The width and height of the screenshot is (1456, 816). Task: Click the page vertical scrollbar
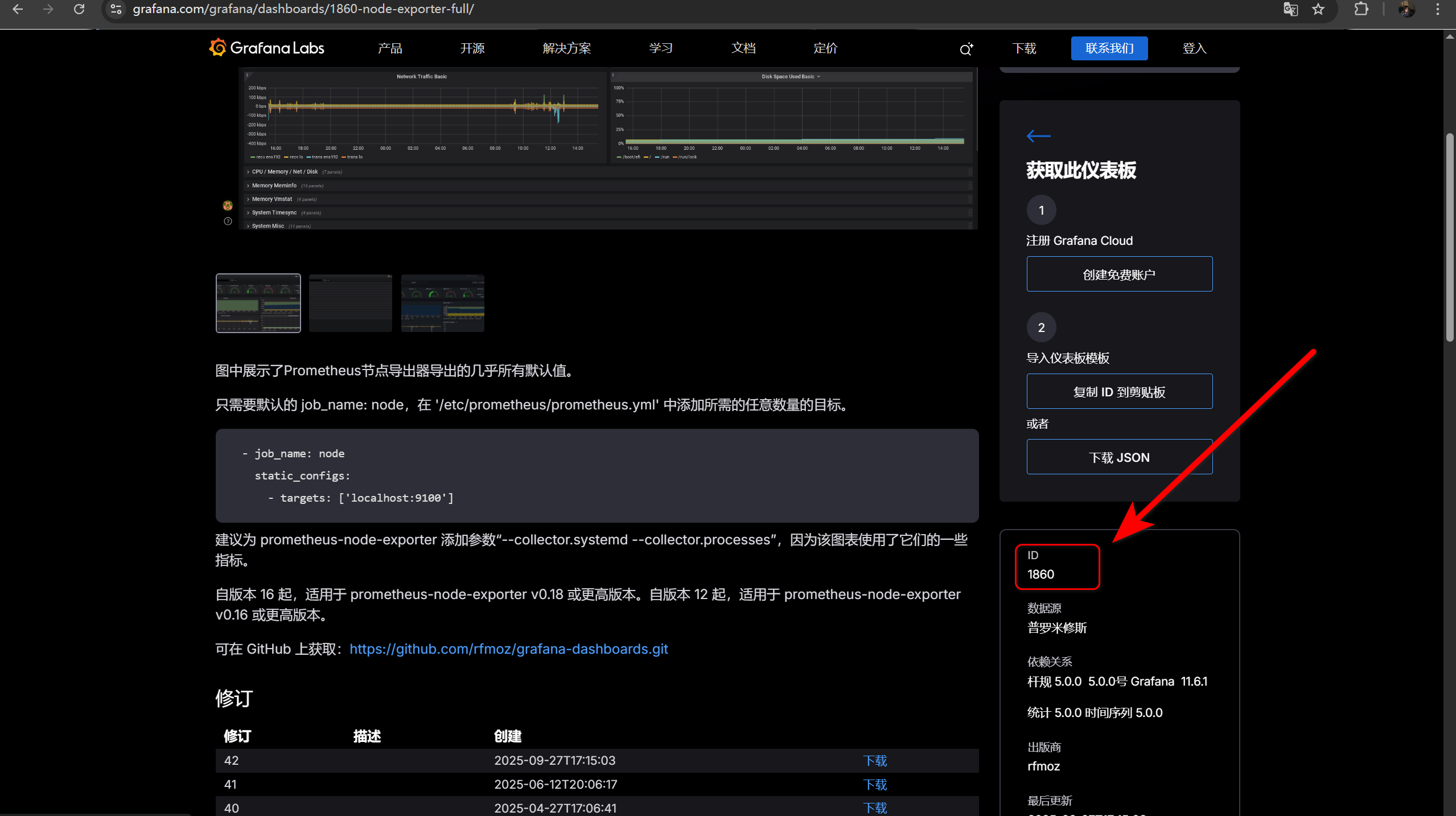[1449, 236]
